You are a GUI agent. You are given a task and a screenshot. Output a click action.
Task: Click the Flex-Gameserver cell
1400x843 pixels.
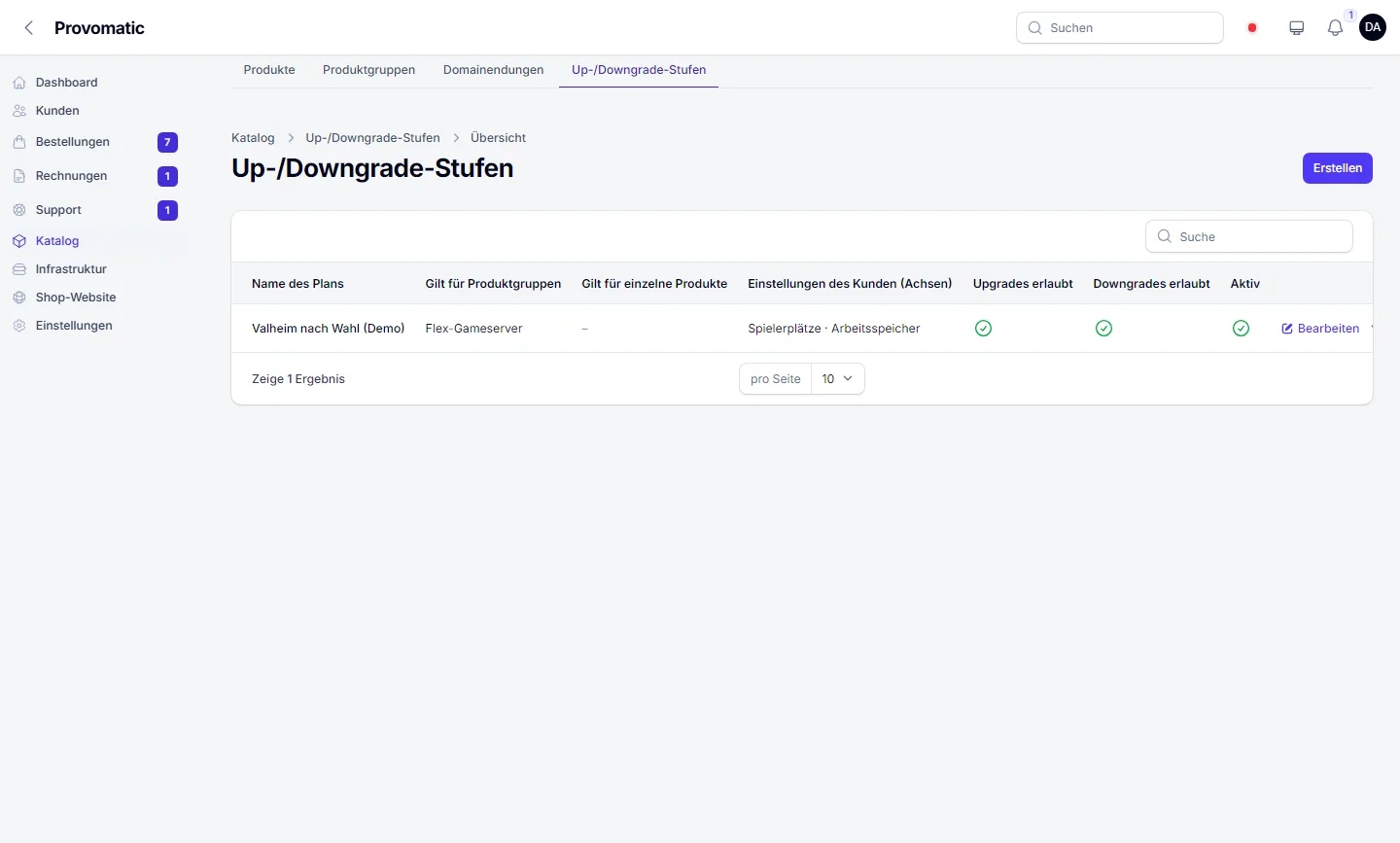click(473, 329)
